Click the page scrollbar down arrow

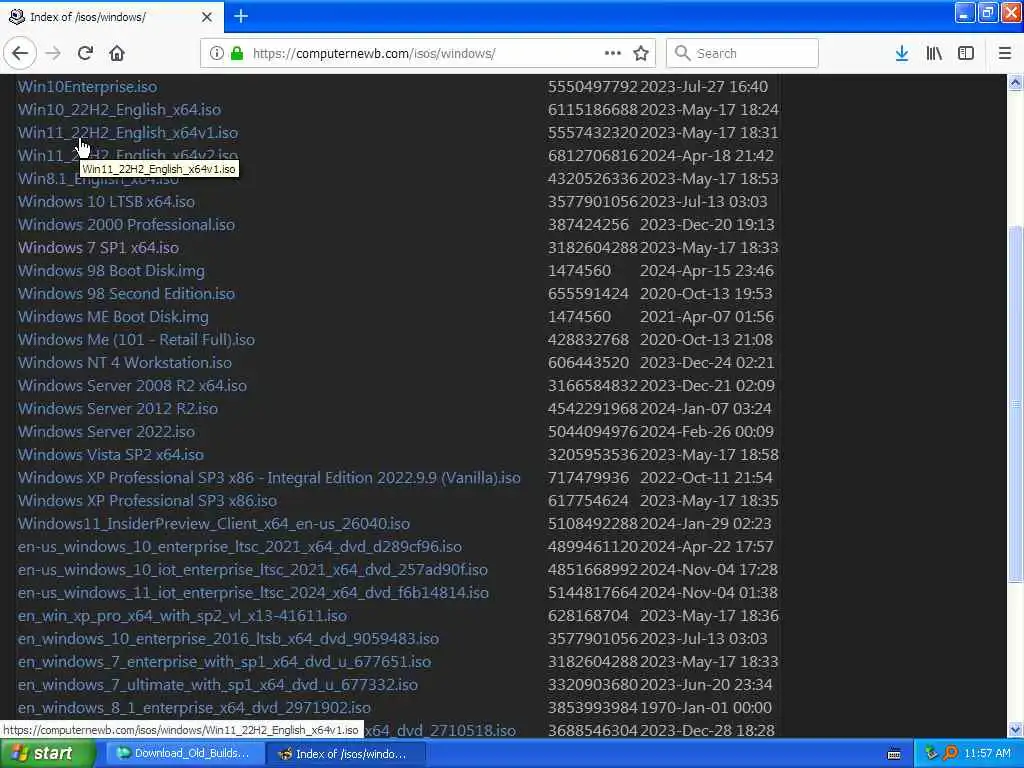point(1015,730)
